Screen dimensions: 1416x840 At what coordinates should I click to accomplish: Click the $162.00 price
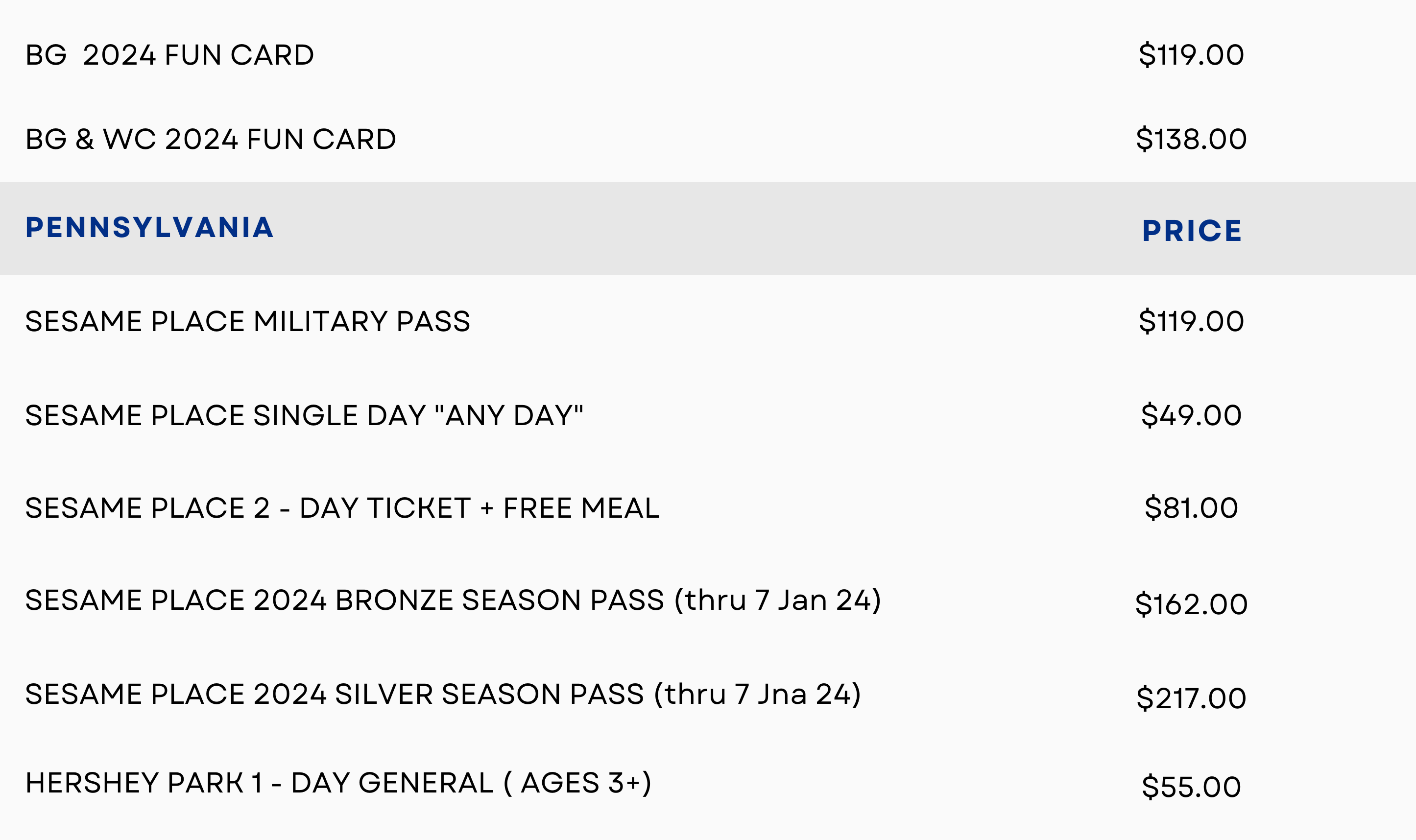(1191, 604)
